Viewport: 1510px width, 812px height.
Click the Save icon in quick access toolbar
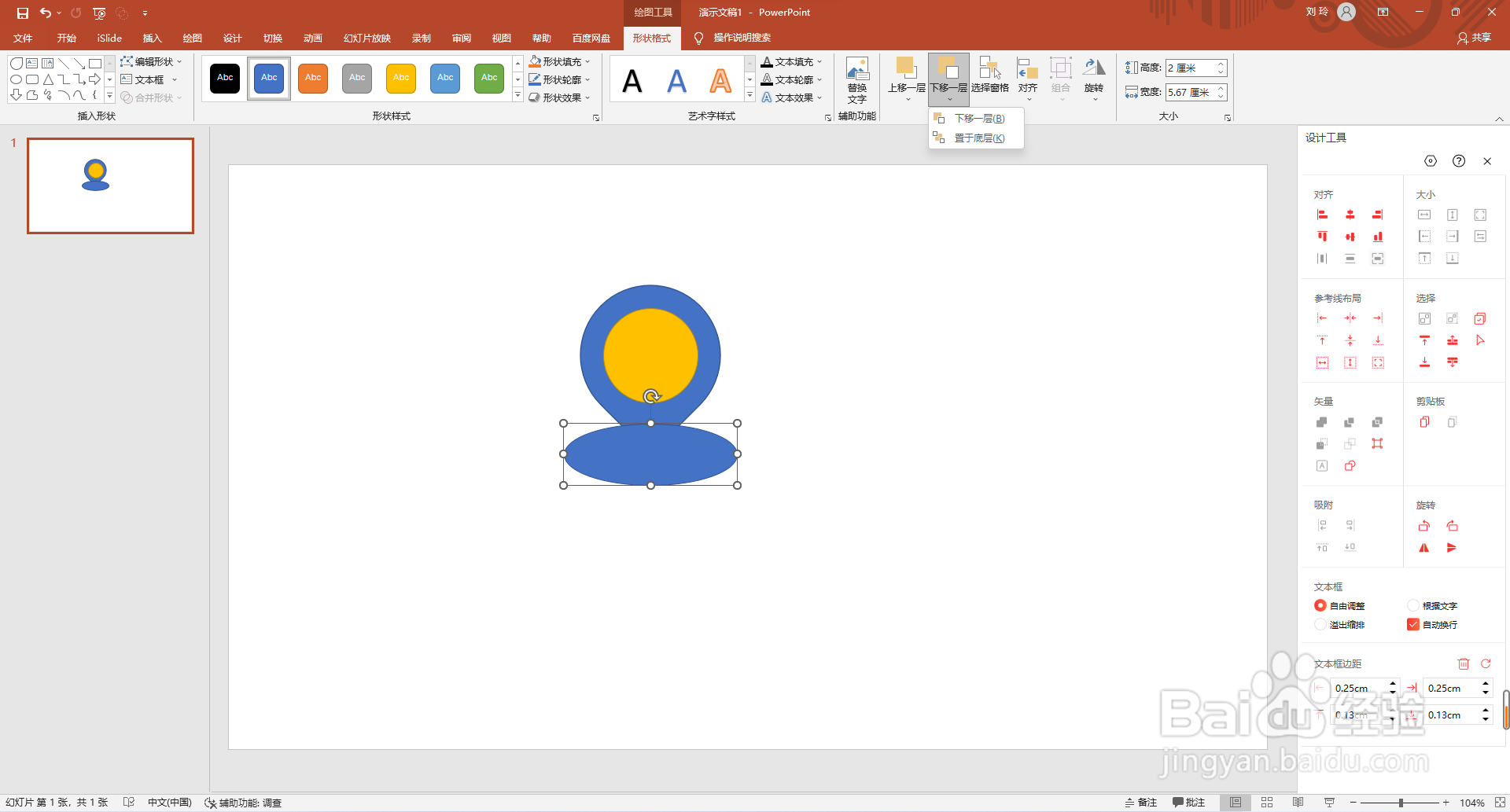(x=23, y=13)
